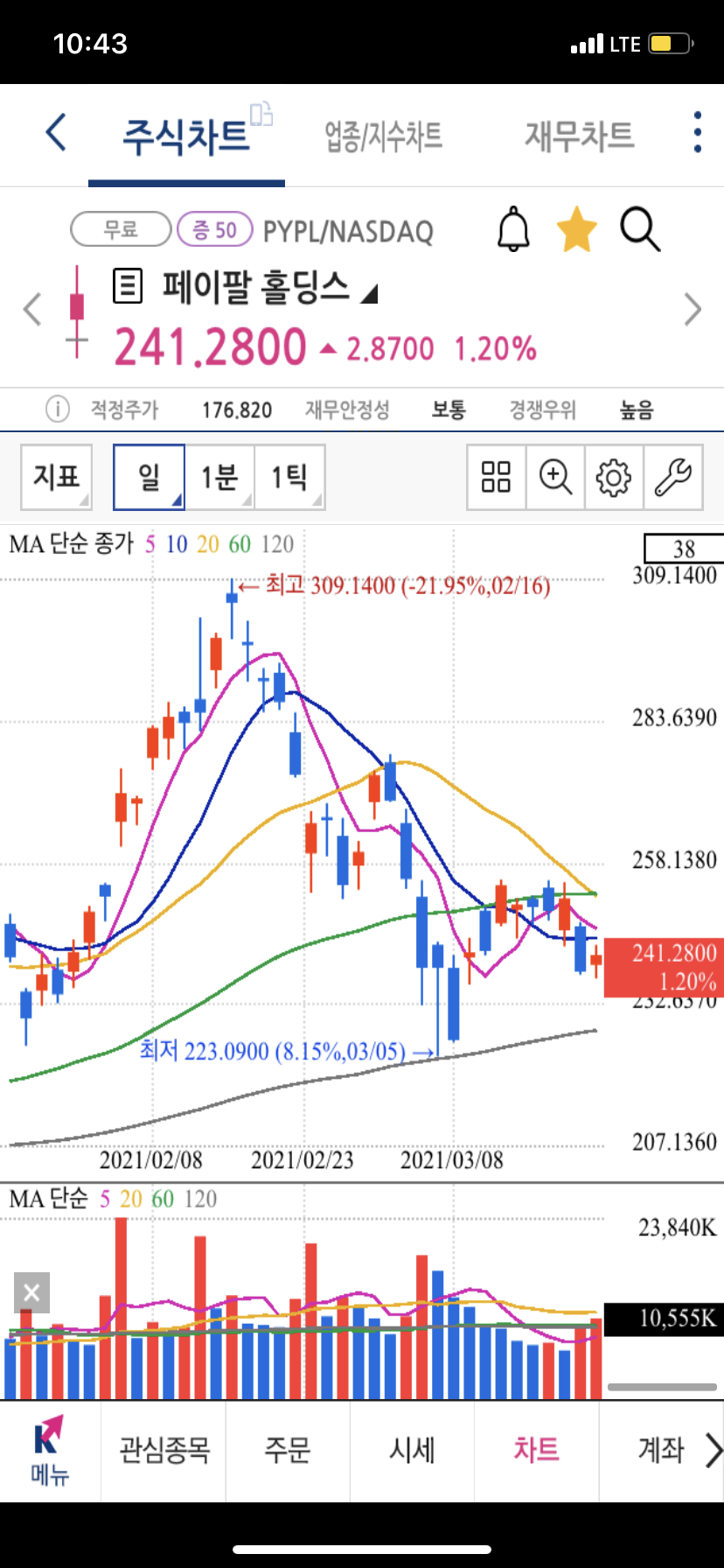Tap the 38 candle count box
724x1568 pixels.
click(684, 549)
